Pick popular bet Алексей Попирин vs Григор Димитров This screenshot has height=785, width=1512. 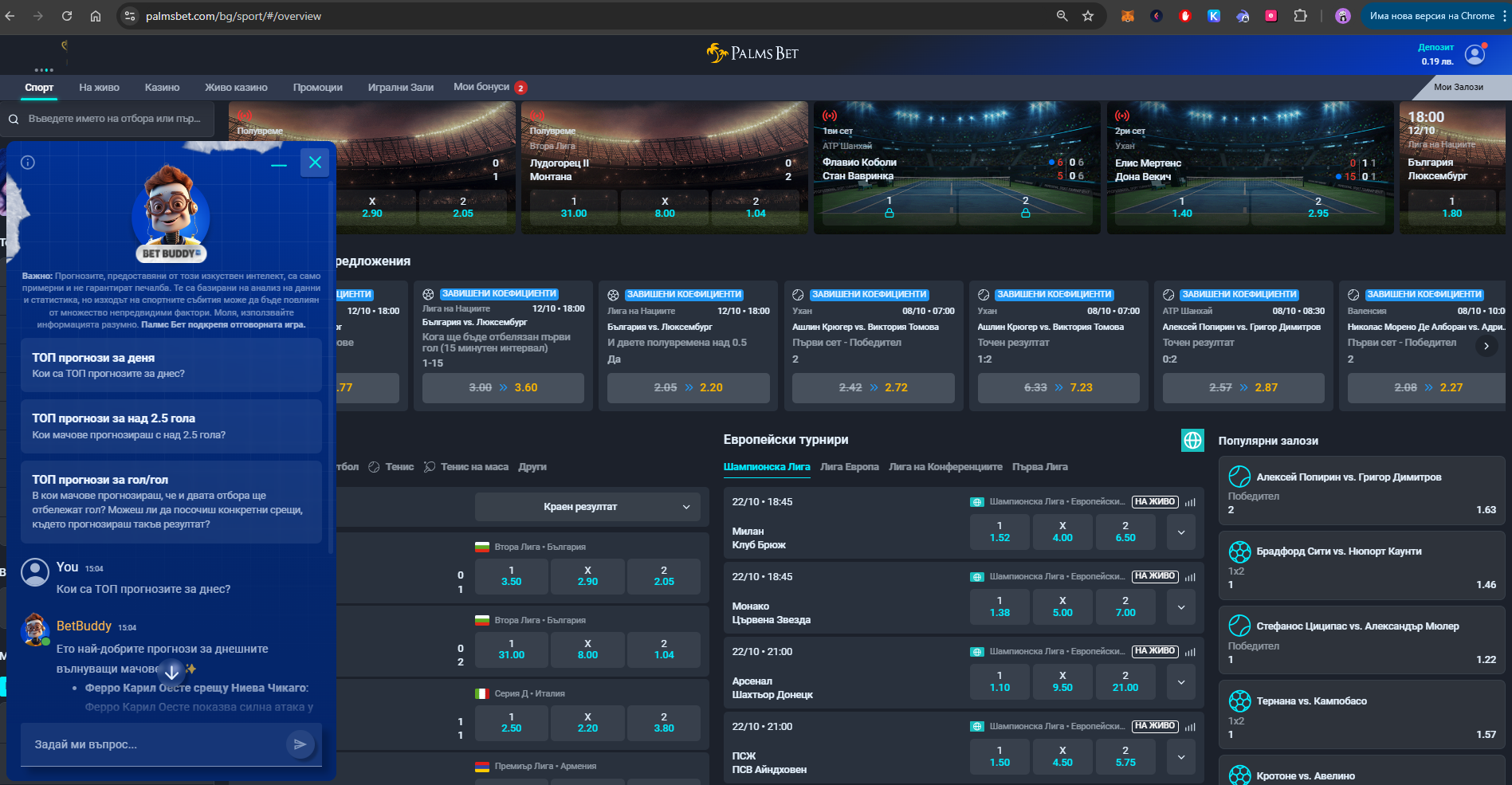point(1361,491)
